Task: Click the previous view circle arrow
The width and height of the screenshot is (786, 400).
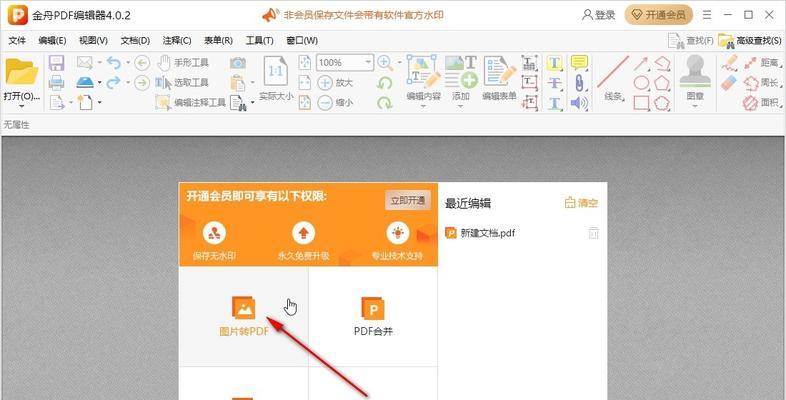Action: 142,63
